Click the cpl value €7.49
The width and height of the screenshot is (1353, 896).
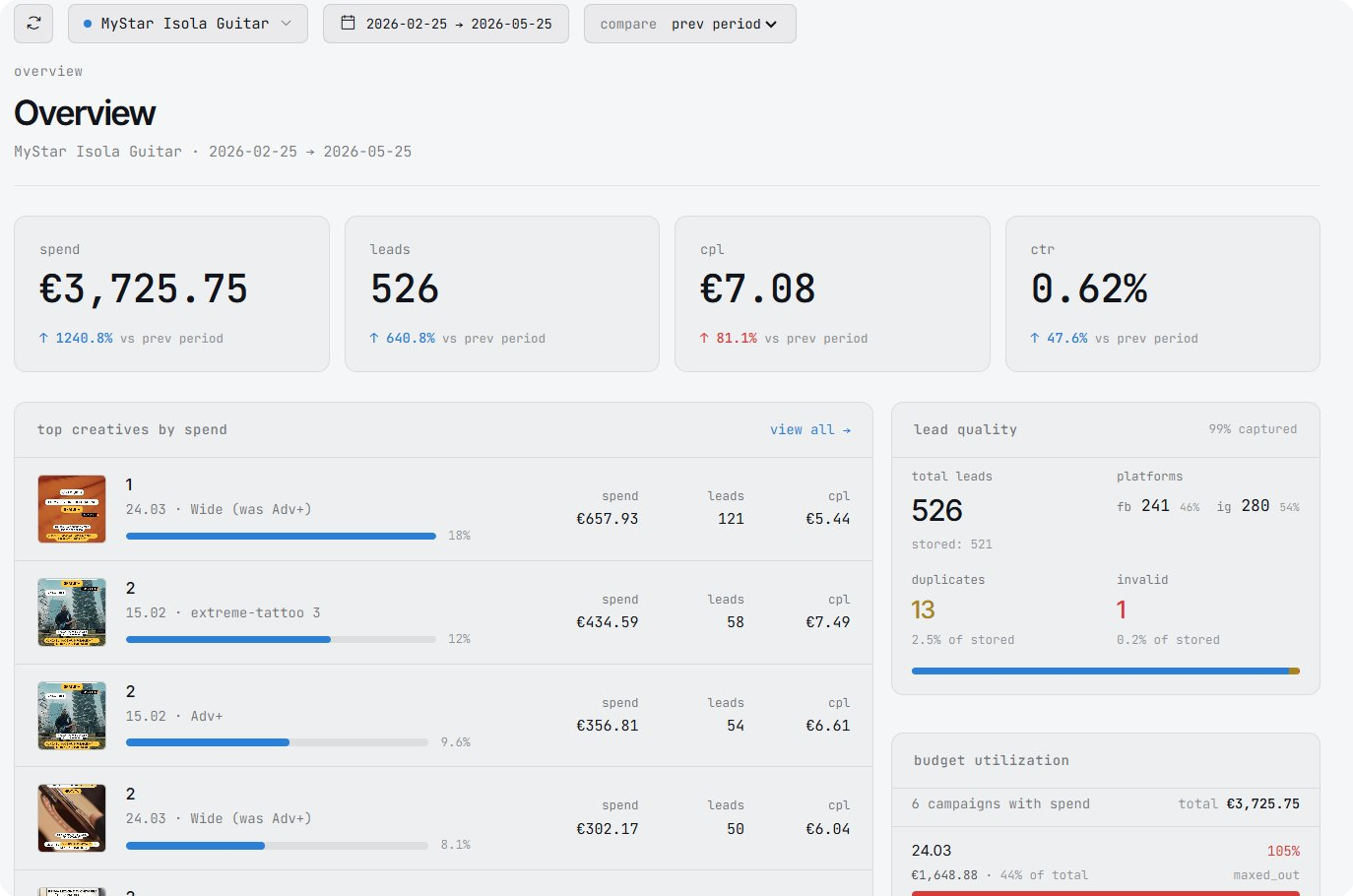click(x=828, y=622)
